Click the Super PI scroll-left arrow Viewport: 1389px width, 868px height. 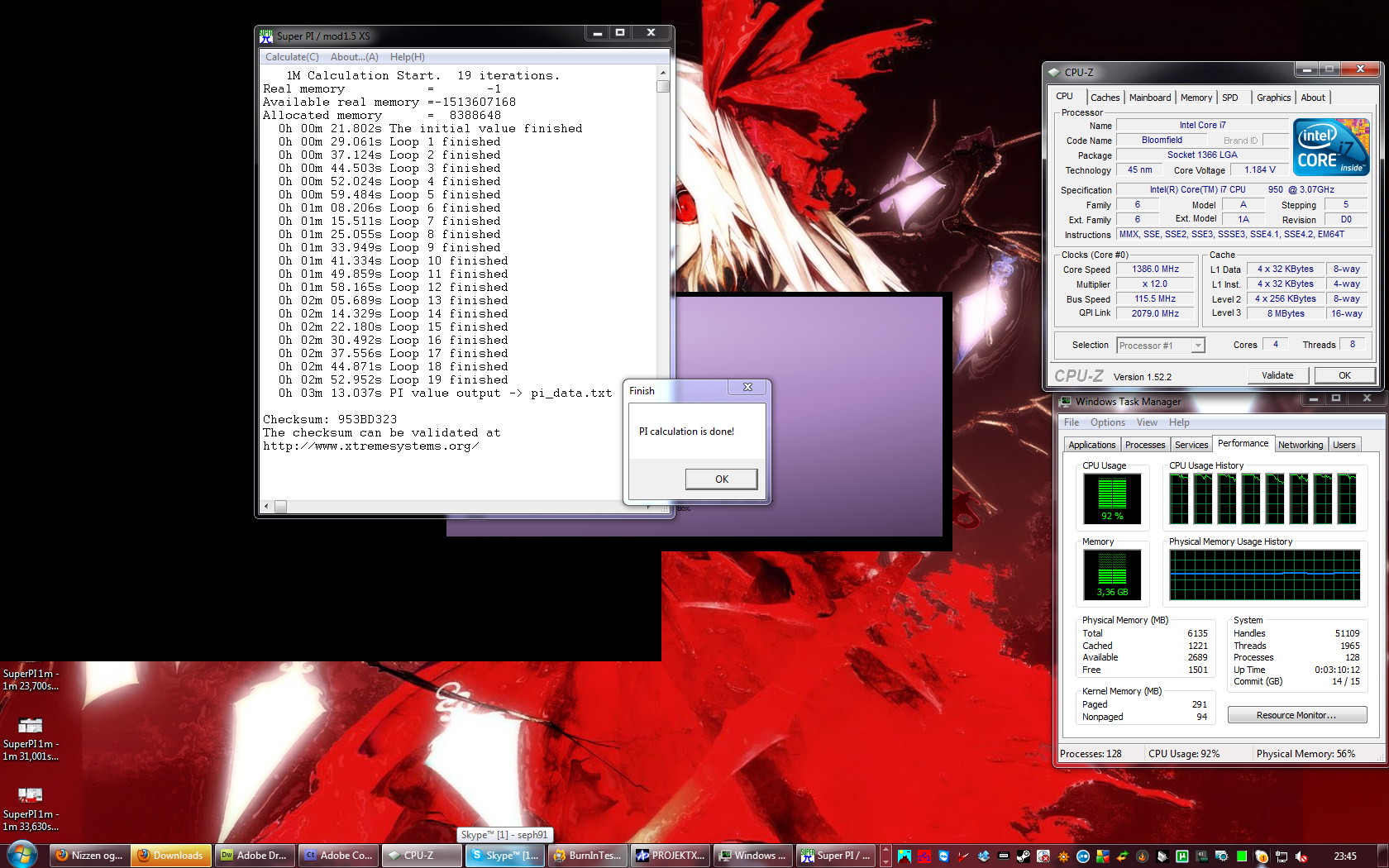pos(266,507)
